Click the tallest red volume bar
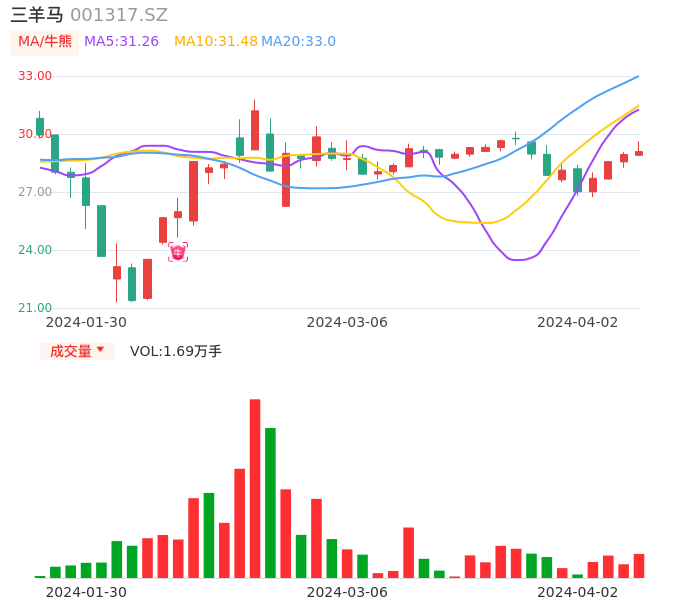The width and height of the screenshot is (686, 606). click(x=255, y=488)
